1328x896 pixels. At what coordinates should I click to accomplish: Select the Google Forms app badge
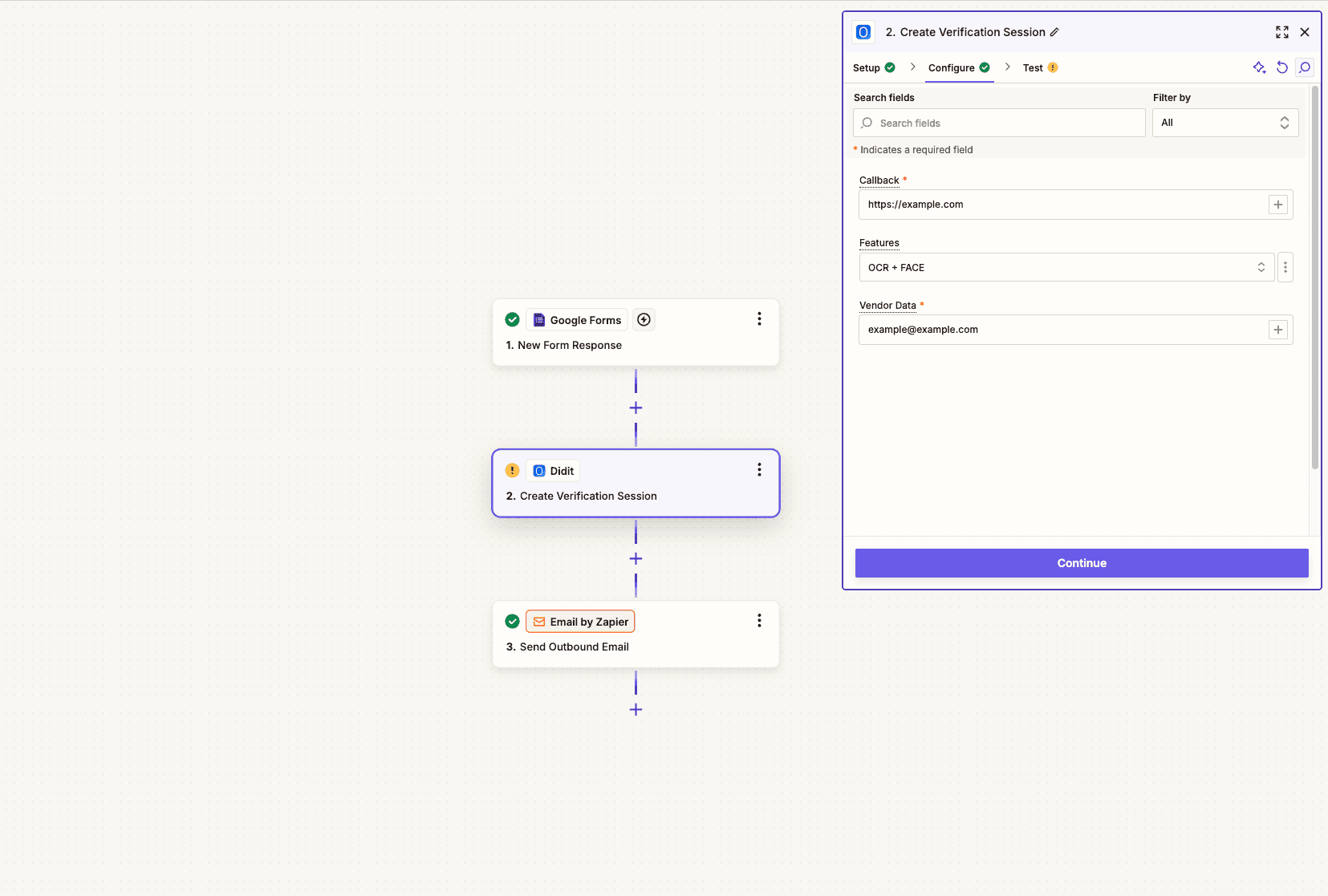pyautogui.click(x=577, y=320)
